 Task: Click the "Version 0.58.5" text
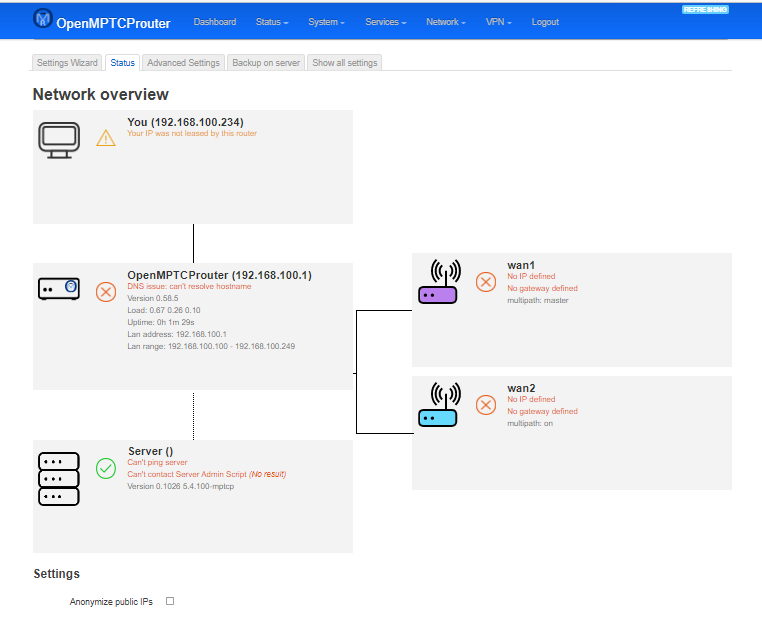[153, 298]
